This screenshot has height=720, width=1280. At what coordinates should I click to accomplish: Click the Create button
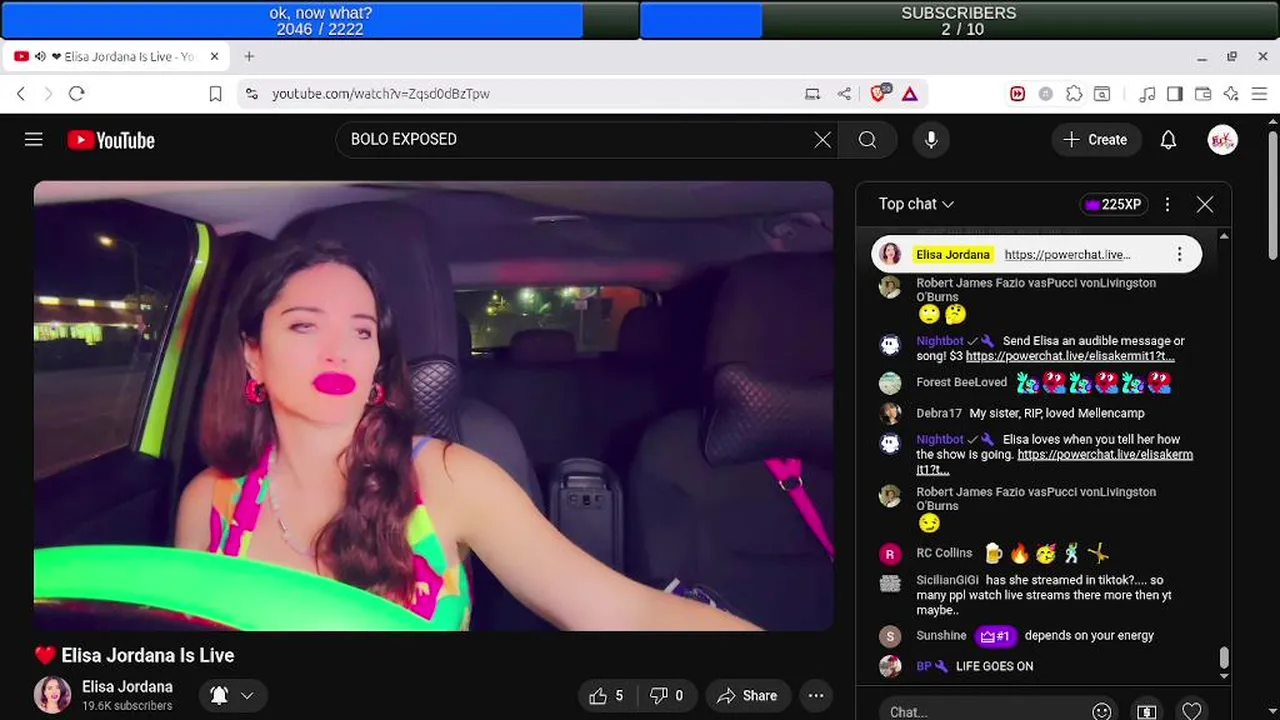pyautogui.click(x=1096, y=140)
